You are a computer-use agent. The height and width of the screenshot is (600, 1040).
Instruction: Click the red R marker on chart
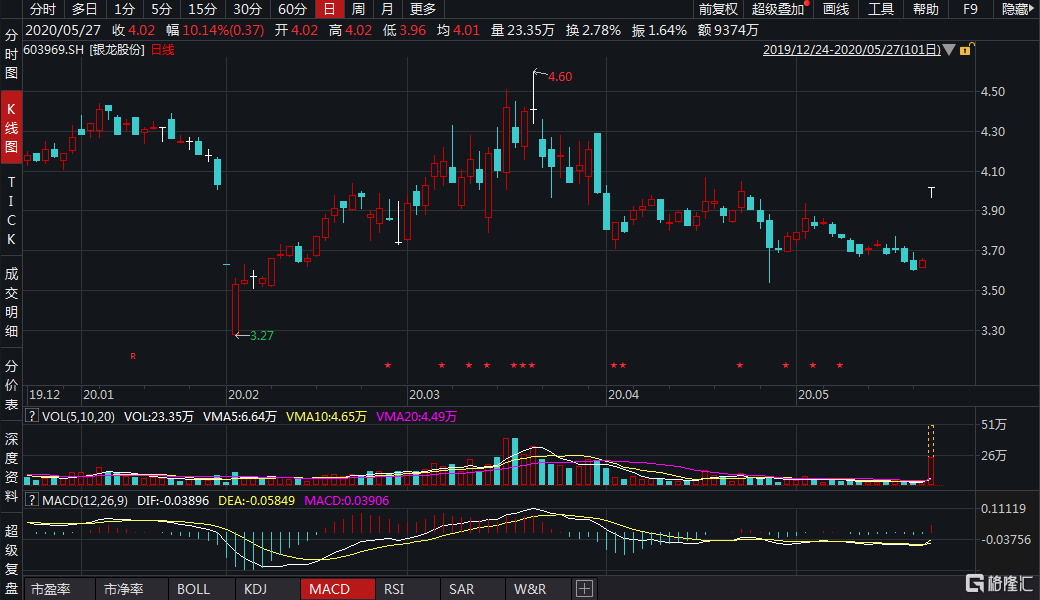click(133, 356)
